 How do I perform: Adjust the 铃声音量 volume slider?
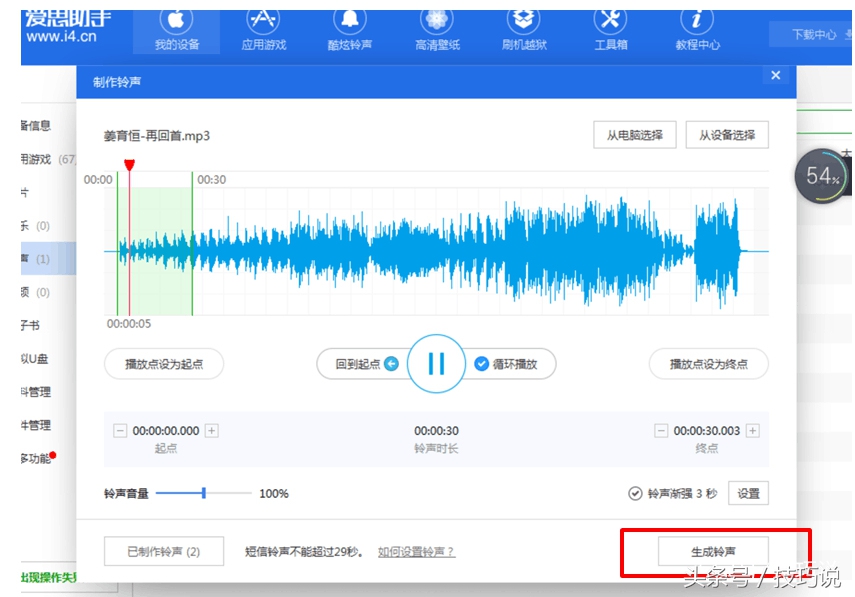click(204, 493)
